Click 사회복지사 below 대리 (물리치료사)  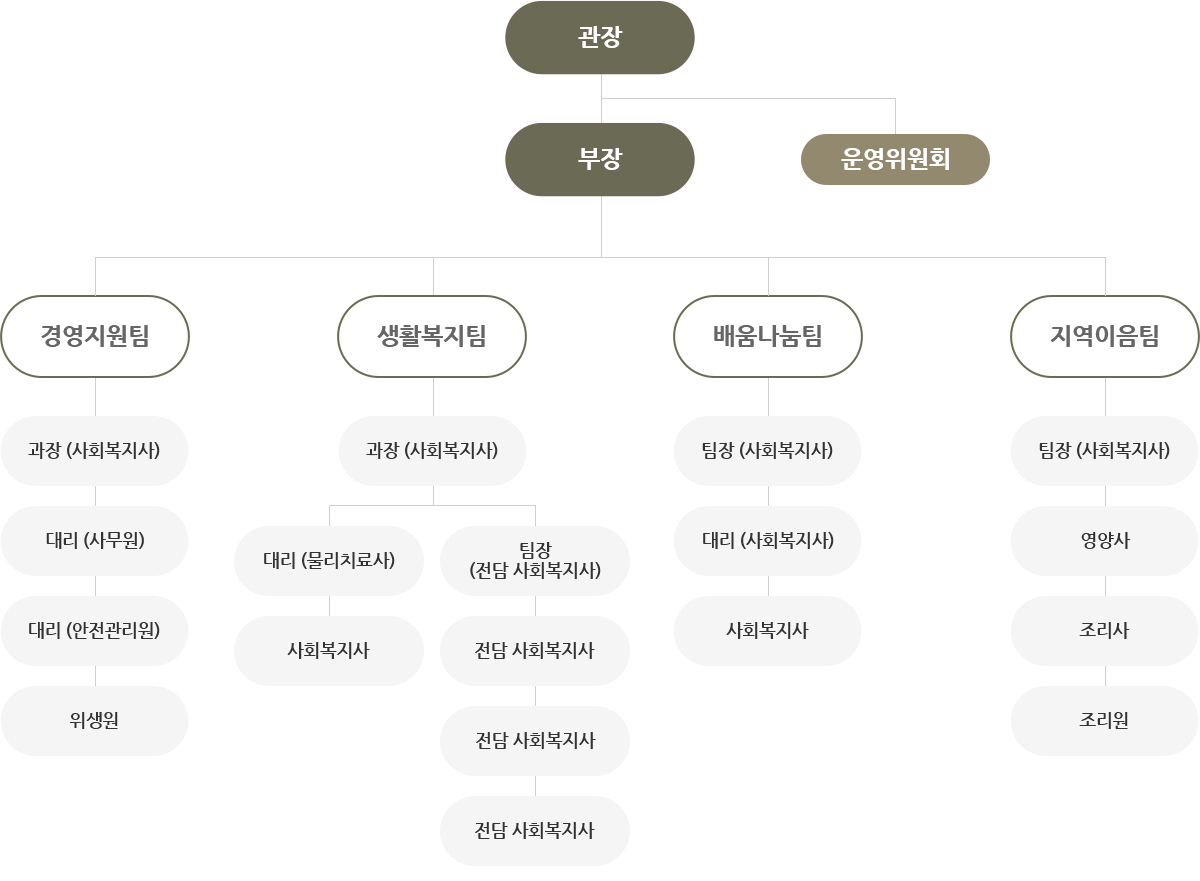pos(329,651)
